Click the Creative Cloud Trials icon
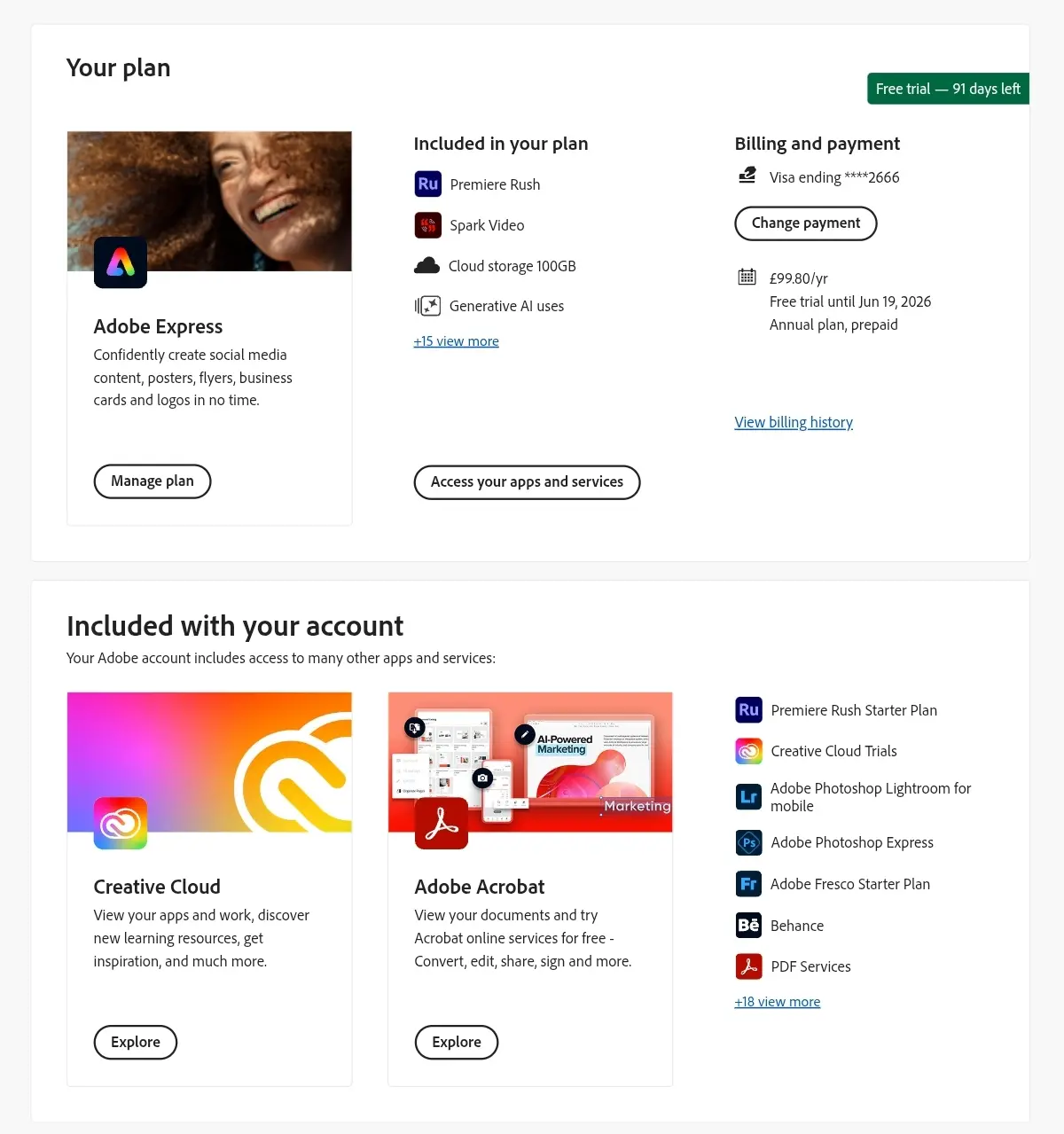Viewport: 1064px width, 1134px height. point(749,751)
